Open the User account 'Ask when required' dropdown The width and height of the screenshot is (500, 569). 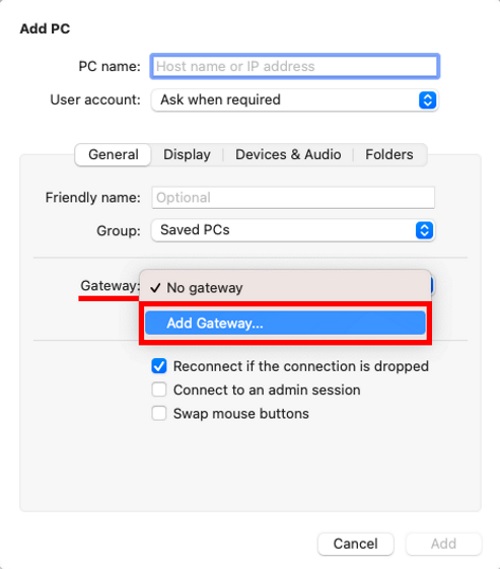294,100
